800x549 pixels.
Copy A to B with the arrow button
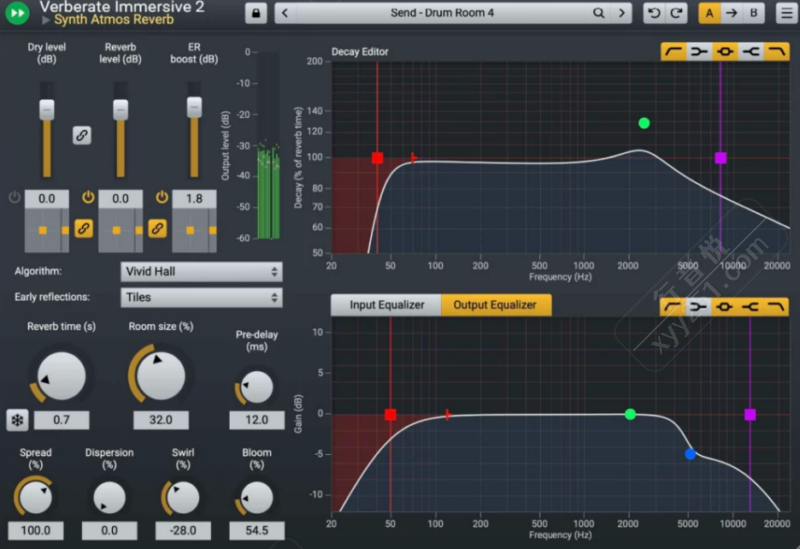(732, 13)
